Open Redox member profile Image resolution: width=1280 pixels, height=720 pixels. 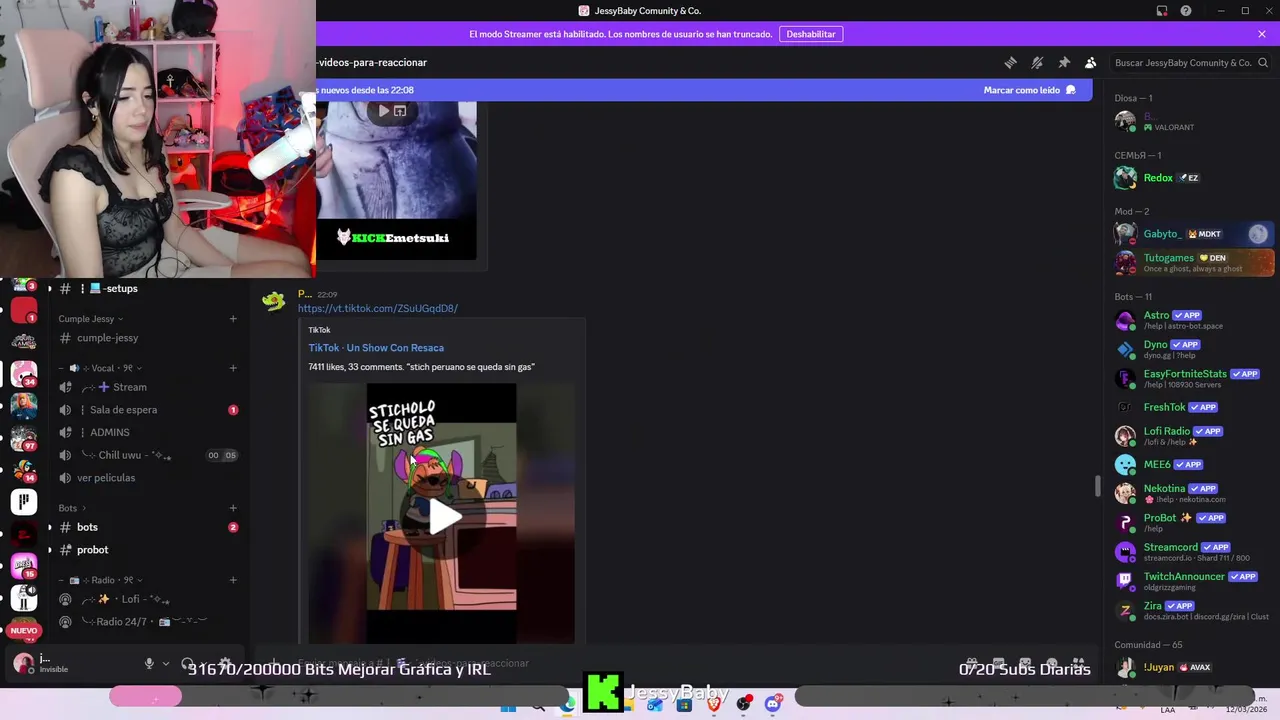1193,178
